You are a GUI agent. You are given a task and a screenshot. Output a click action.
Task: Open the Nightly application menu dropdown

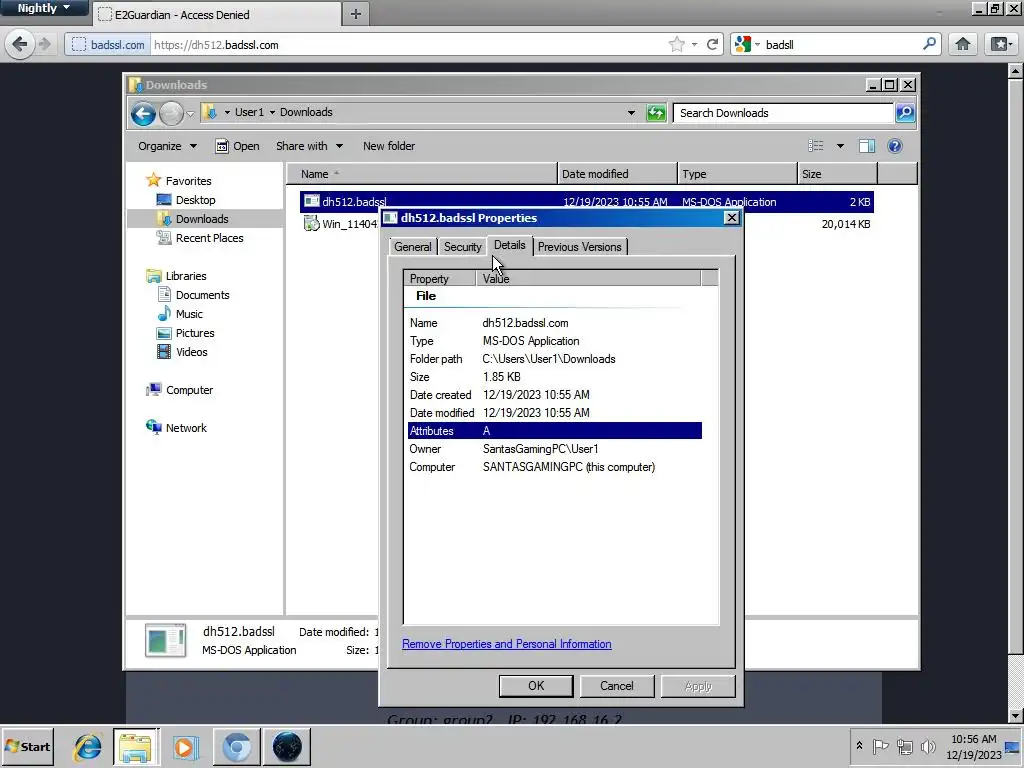(44, 8)
